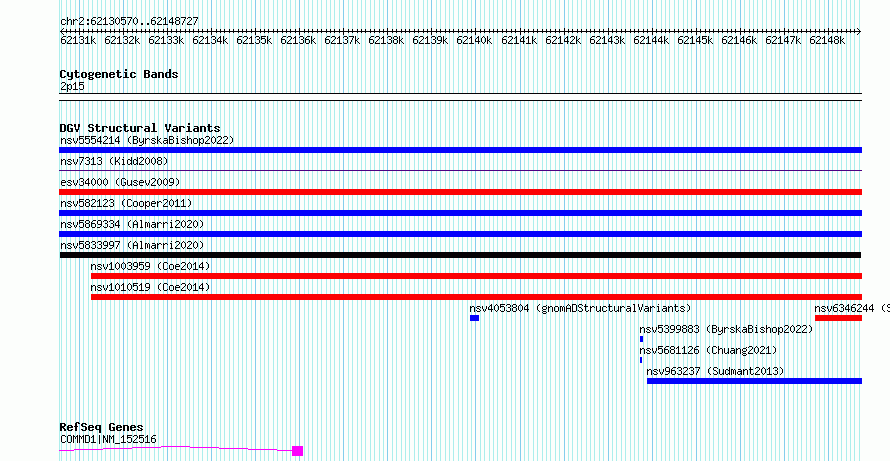Select the nsv7313 Kidd2008 thin variant line
The height and width of the screenshot is (461, 890).
click(460, 170)
